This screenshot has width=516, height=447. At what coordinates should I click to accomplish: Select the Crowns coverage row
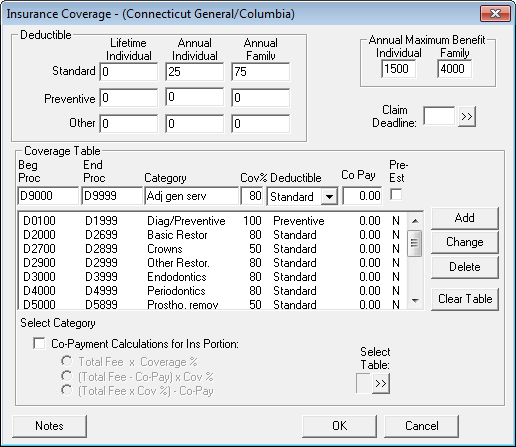[213, 249]
